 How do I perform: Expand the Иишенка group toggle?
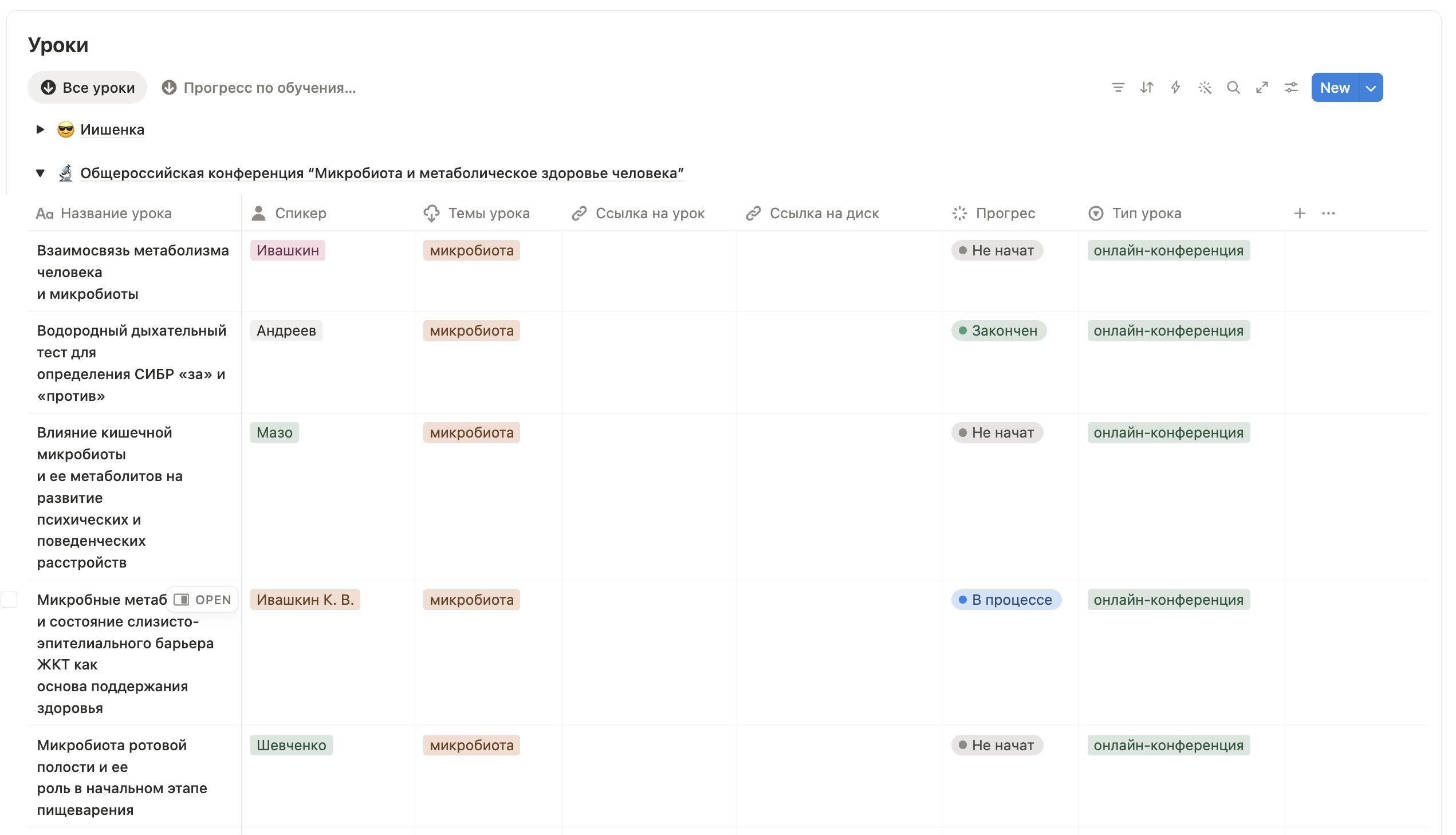(40, 129)
